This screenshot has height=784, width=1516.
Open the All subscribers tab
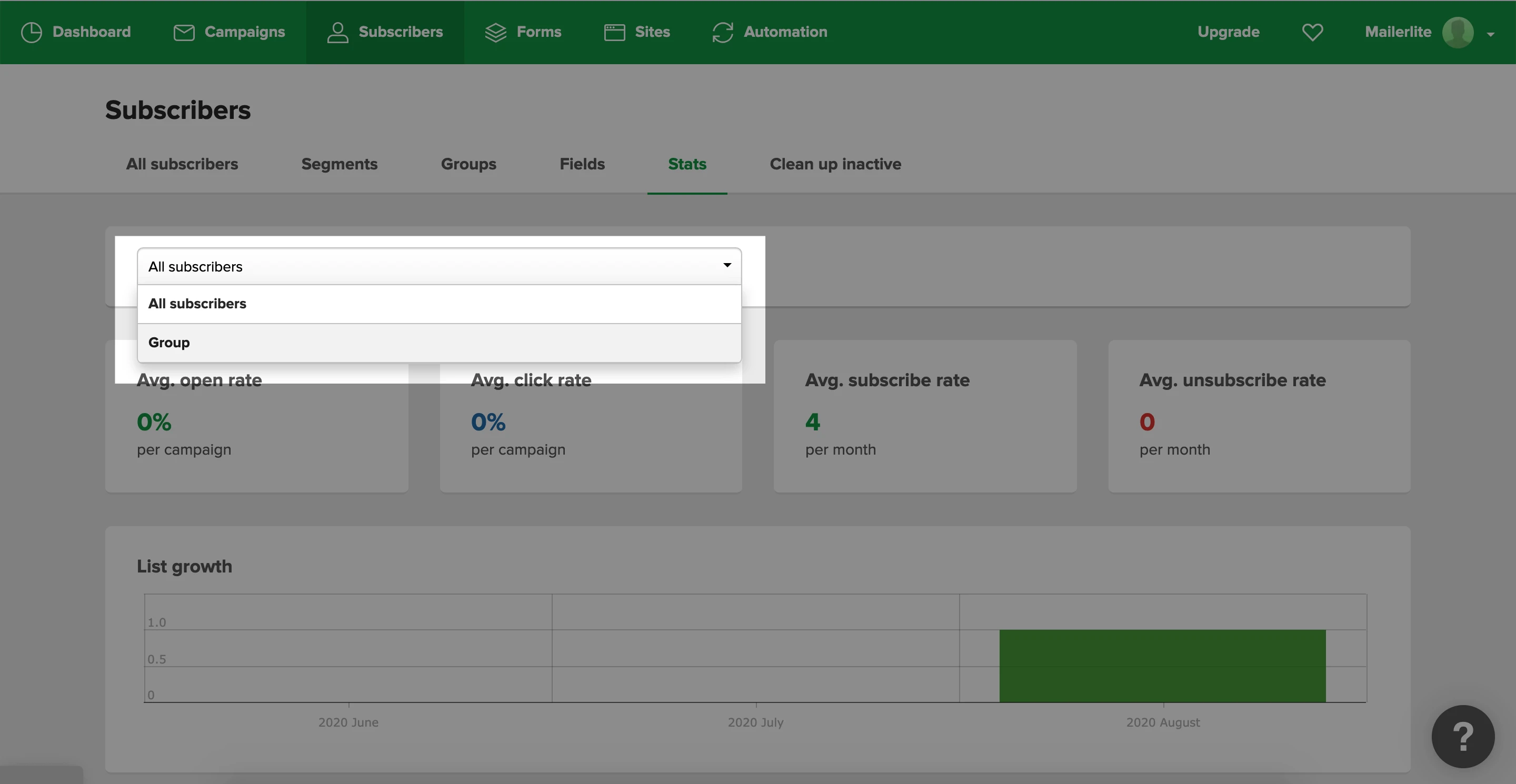coord(182,164)
